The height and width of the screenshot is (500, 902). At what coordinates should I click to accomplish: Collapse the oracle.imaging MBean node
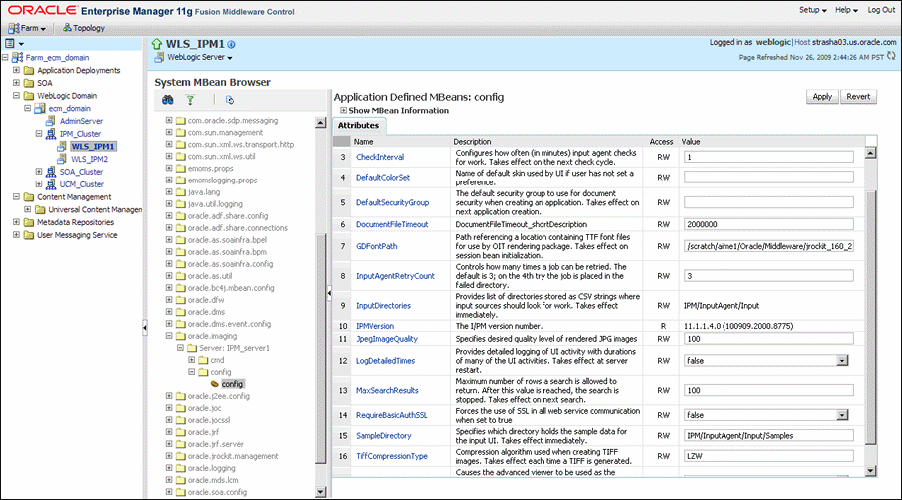pyautogui.click(x=169, y=335)
